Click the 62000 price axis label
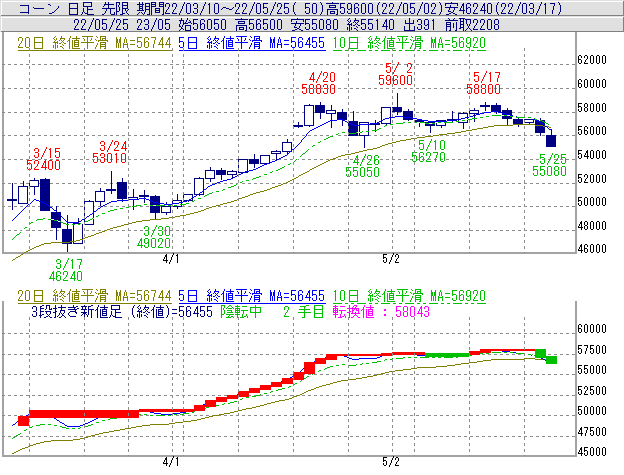 (x=592, y=60)
